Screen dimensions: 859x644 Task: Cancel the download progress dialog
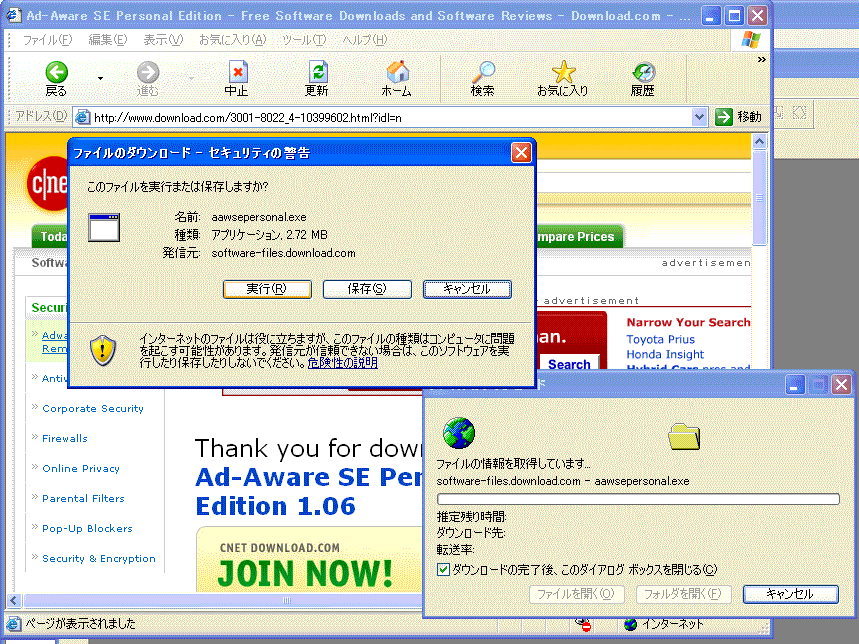pos(791,594)
